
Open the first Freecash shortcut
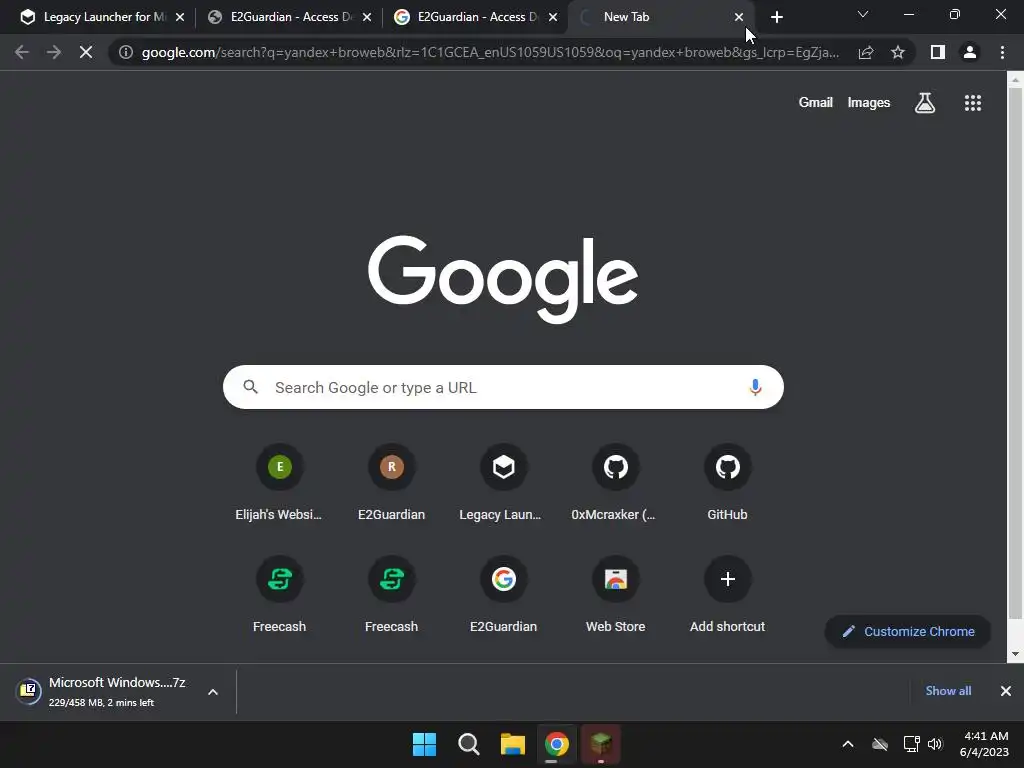coord(279,595)
